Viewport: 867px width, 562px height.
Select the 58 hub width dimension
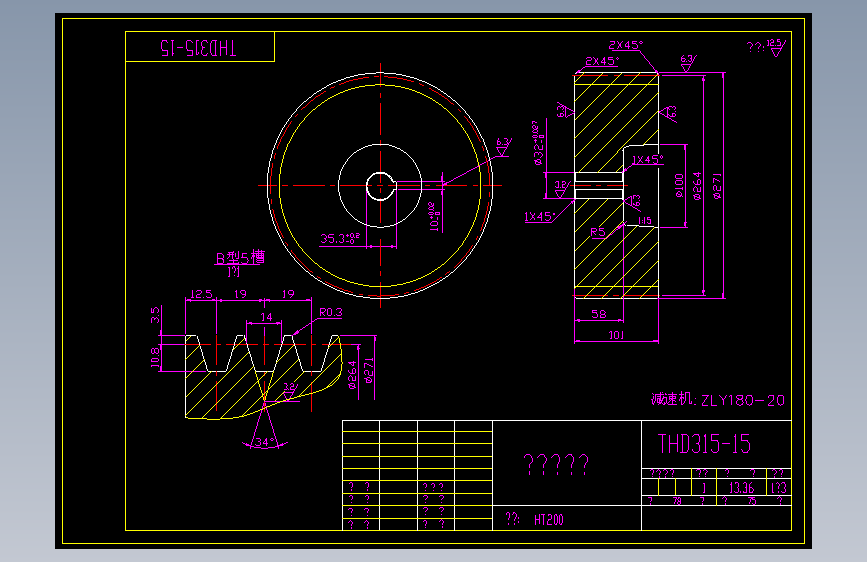(599, 314)
